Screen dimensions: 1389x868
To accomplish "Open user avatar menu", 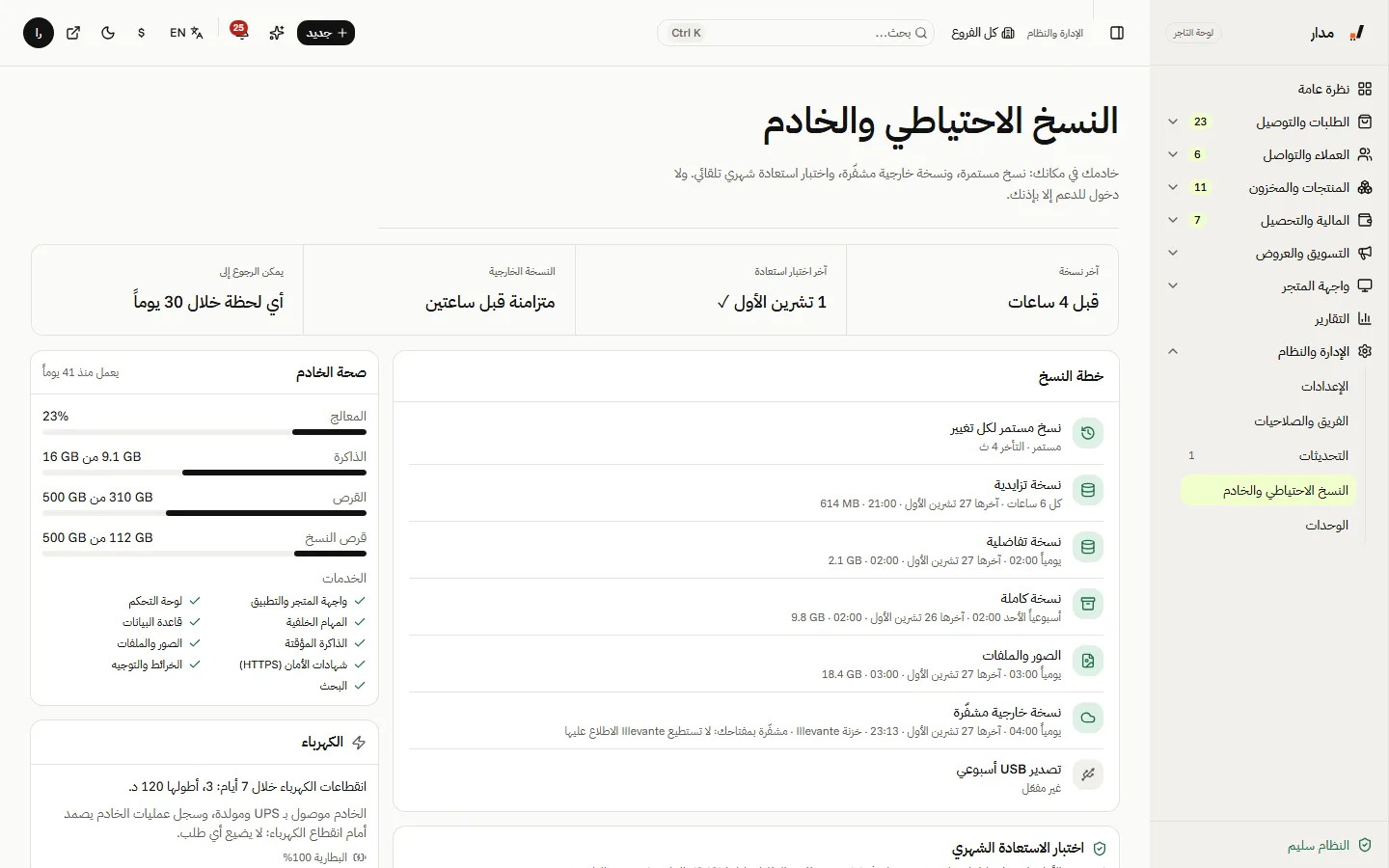I will pyautogui.click(x=39, y=33).
